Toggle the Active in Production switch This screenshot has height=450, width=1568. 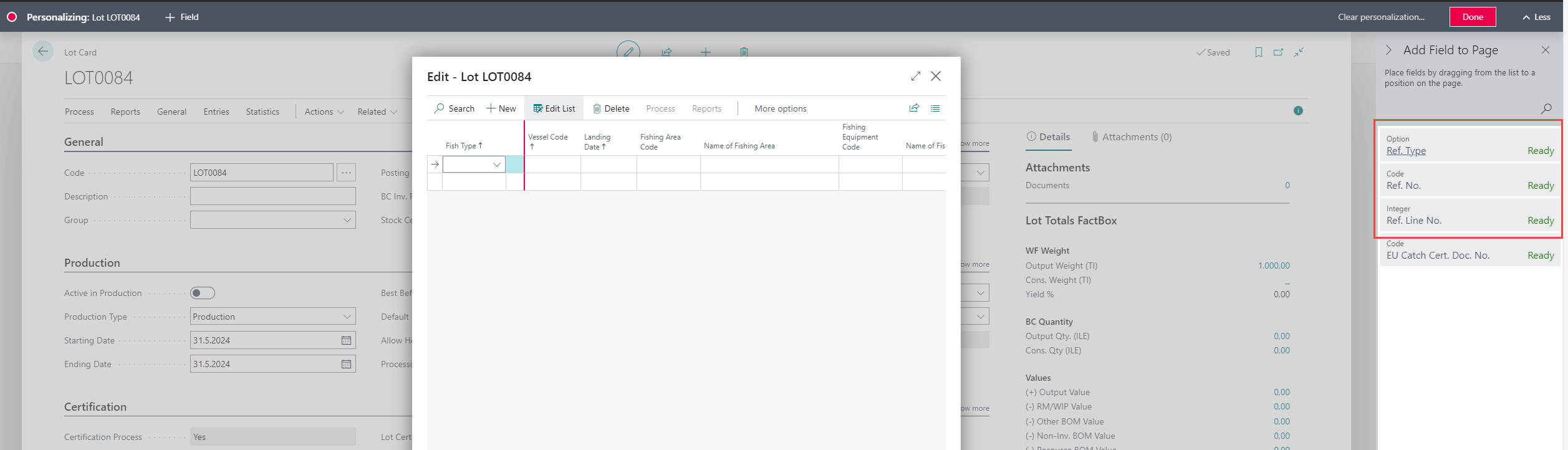coord(203,293)
